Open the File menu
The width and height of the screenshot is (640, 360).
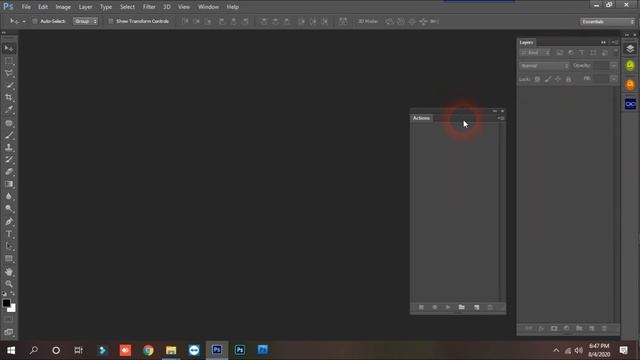coord(26,7)
